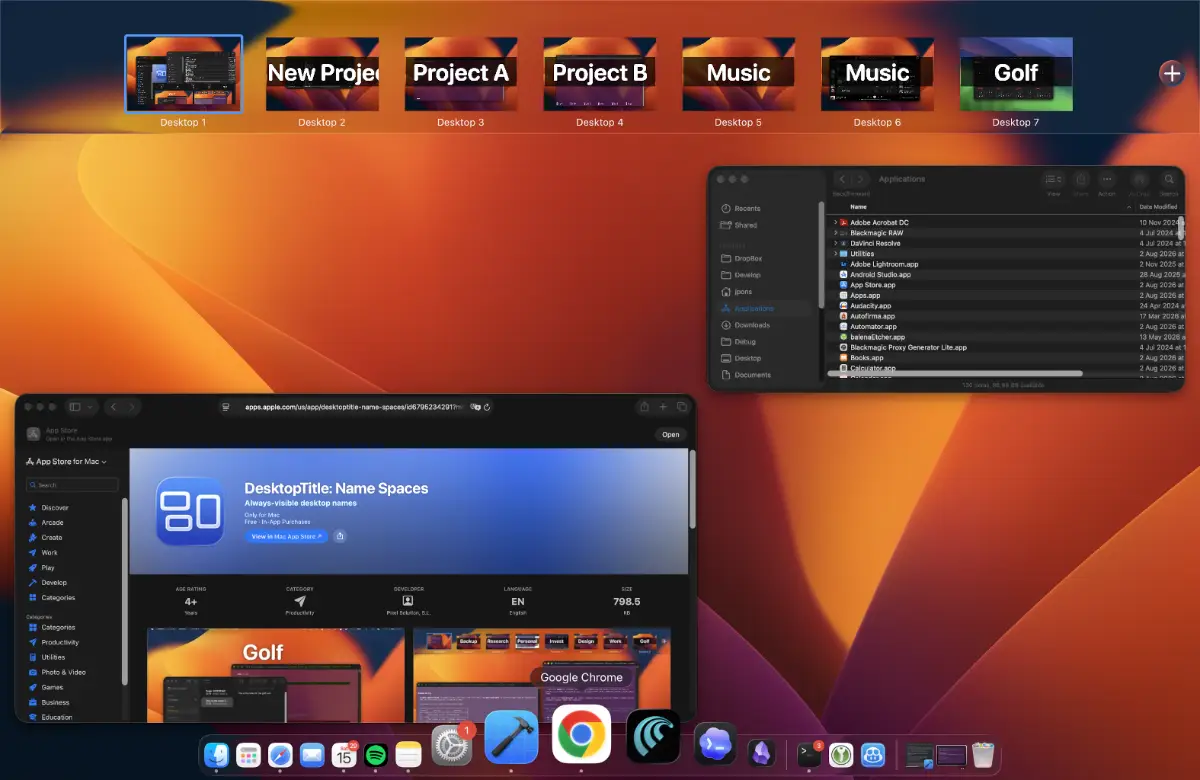Toggle Safari sidebar button

pyautogui.click(x=74, y=407)
